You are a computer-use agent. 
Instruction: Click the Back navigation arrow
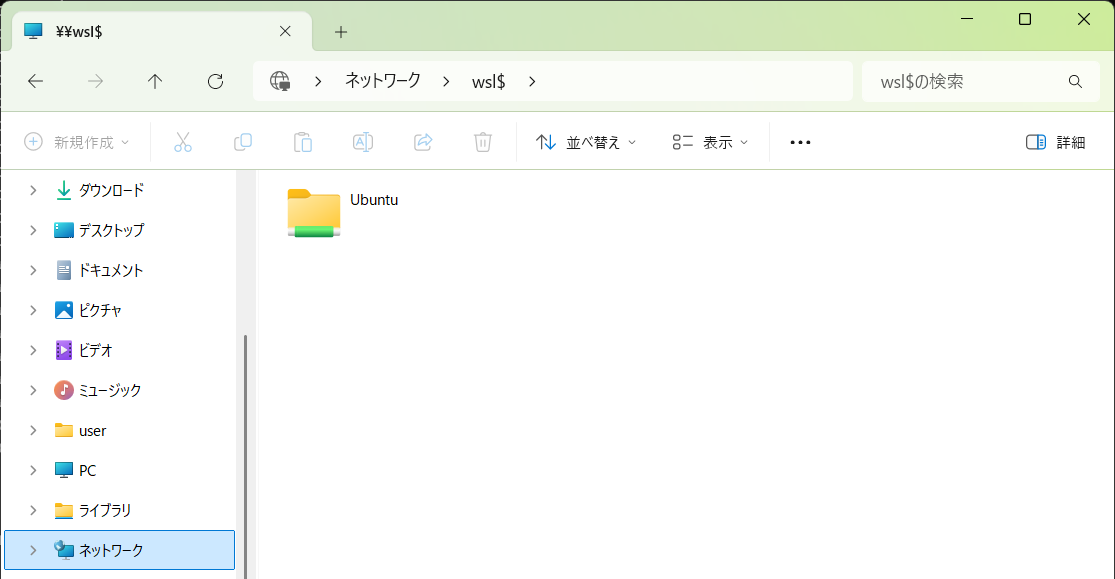coord(36,82)
